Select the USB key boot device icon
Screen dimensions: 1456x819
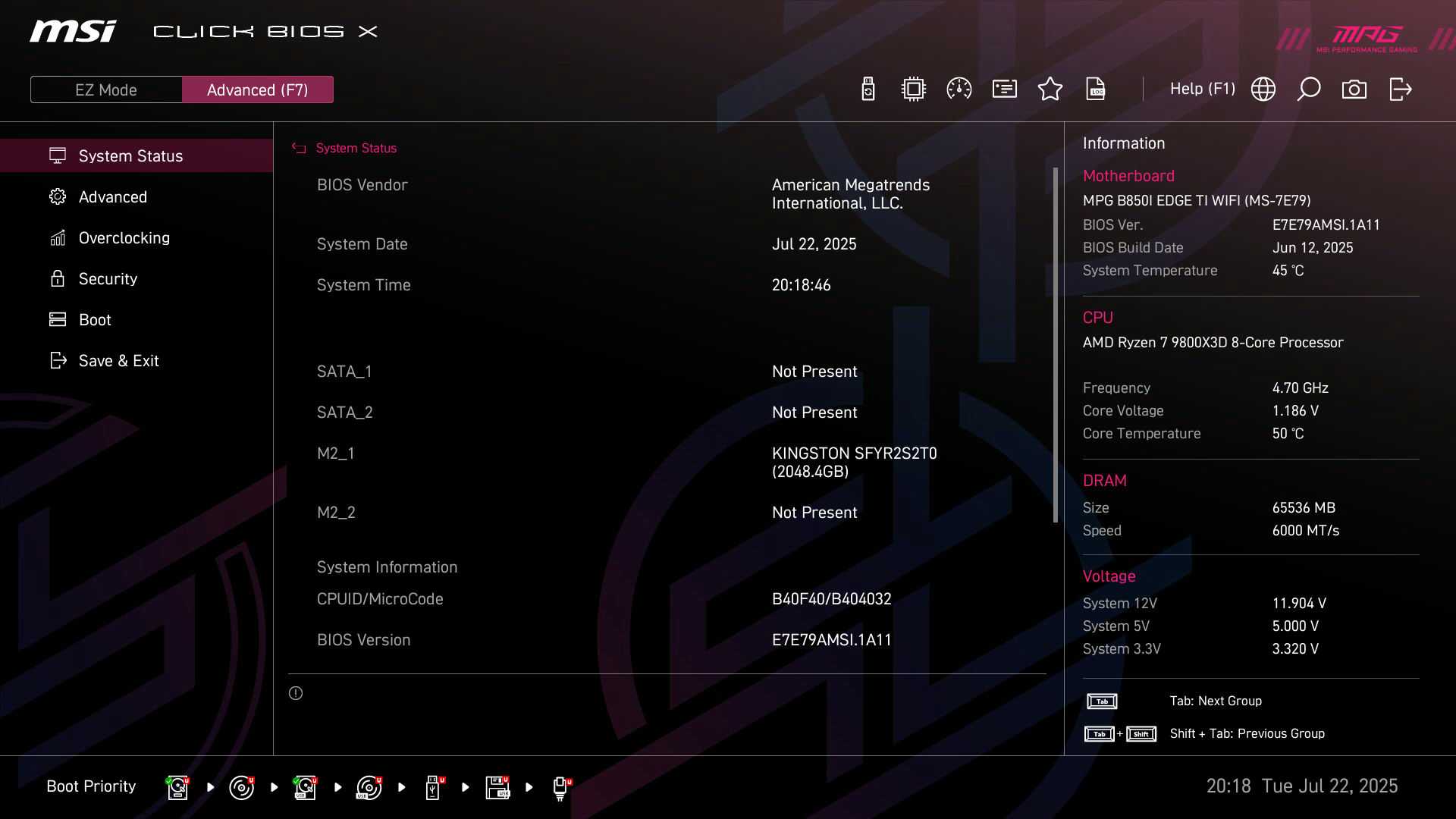[x=433, y=787]
